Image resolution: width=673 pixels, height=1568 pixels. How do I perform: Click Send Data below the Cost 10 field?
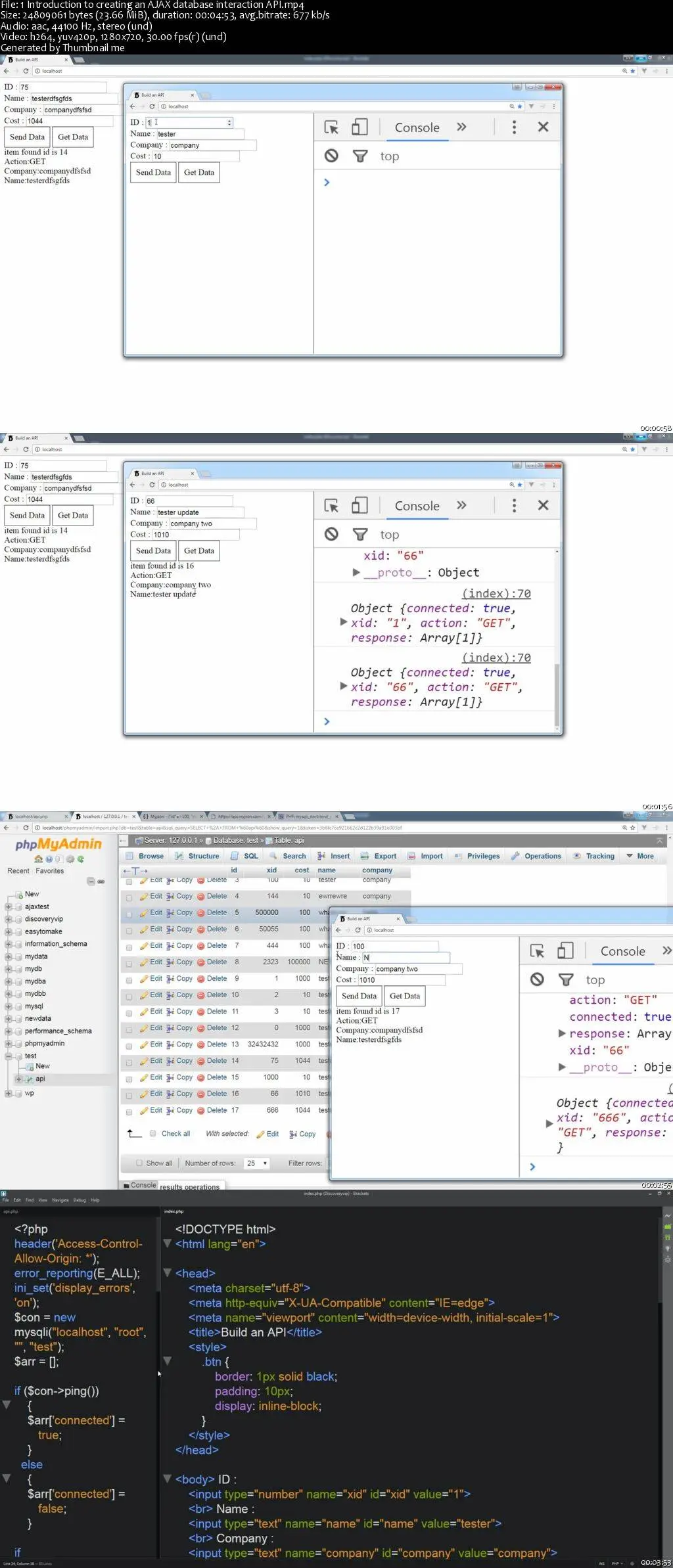click(x=153, y=172)
